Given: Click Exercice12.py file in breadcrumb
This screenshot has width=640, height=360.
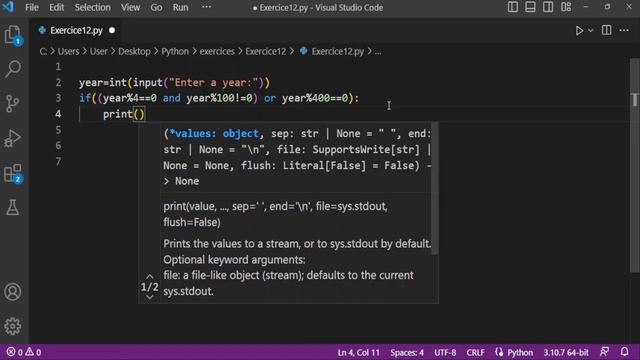Looking at the screenshot, I should coord(338,51).
